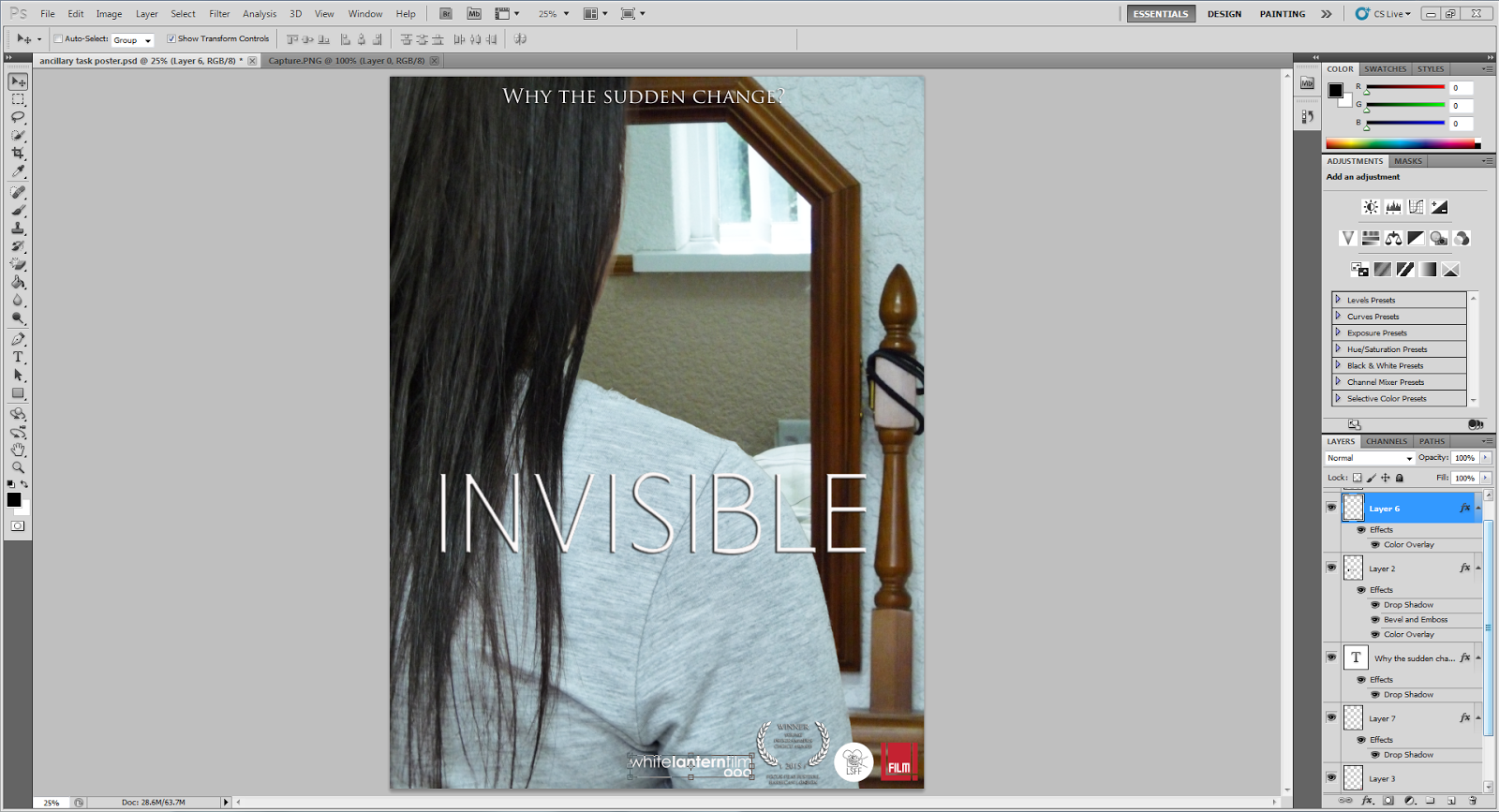Open the Masks panel tab

click(1408, 161)
